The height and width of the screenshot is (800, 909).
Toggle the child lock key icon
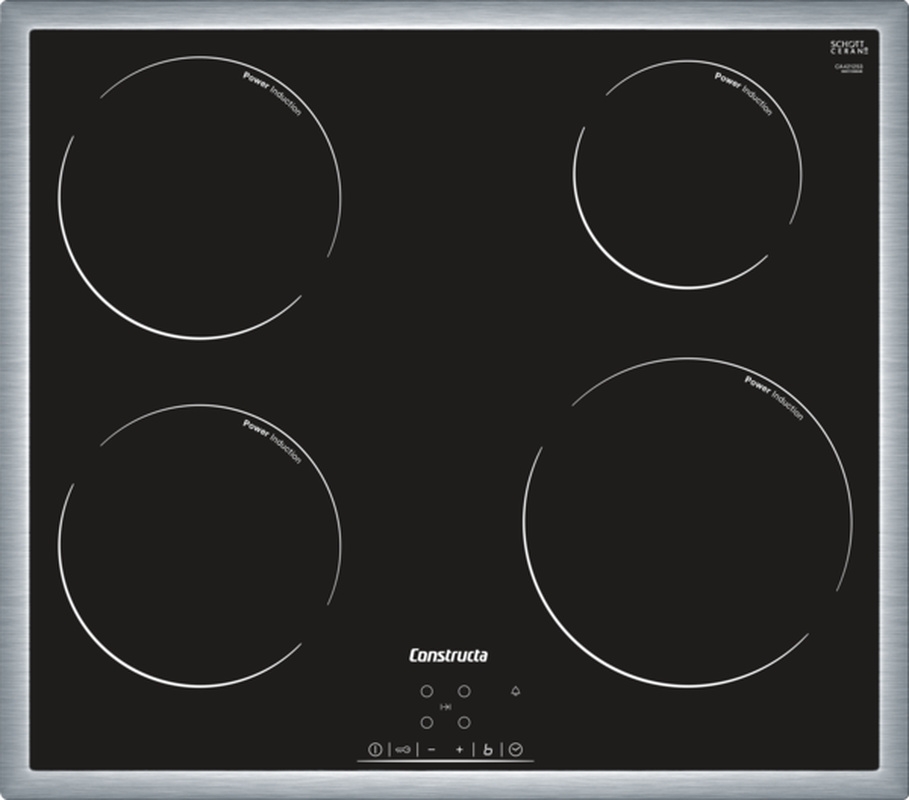403,748
